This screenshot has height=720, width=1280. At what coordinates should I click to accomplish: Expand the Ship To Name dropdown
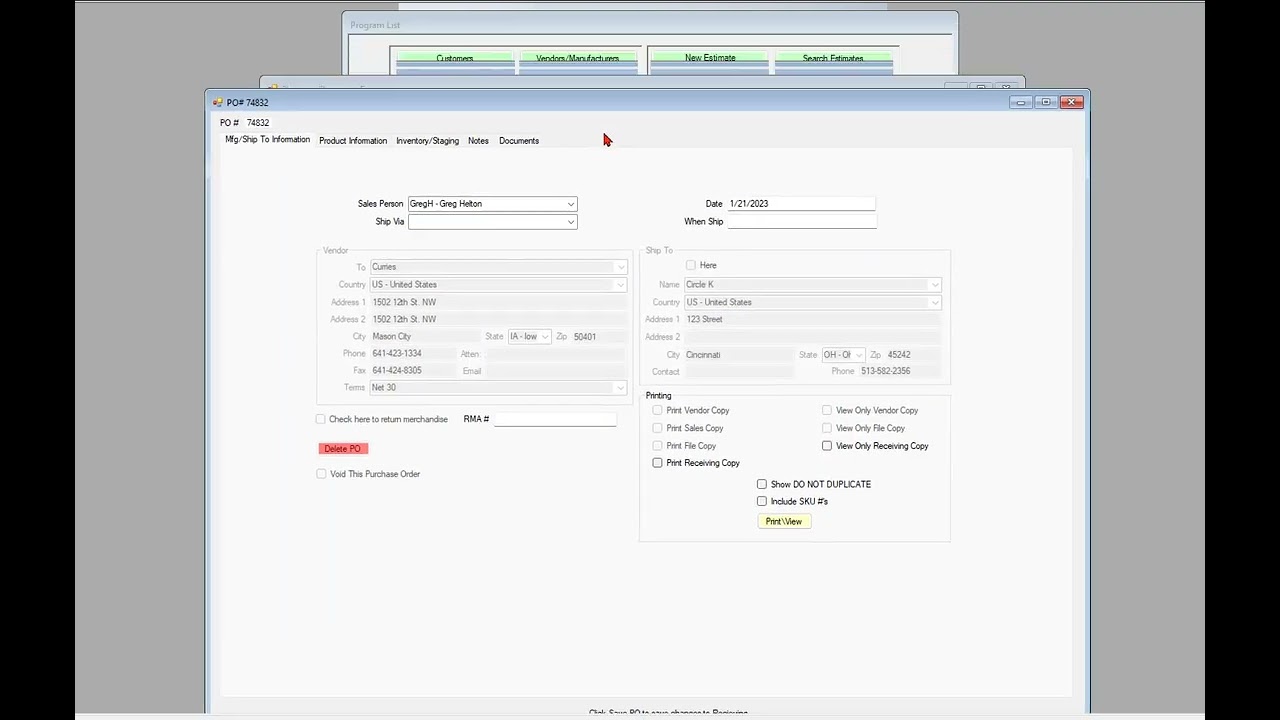(x=934, y=285)
